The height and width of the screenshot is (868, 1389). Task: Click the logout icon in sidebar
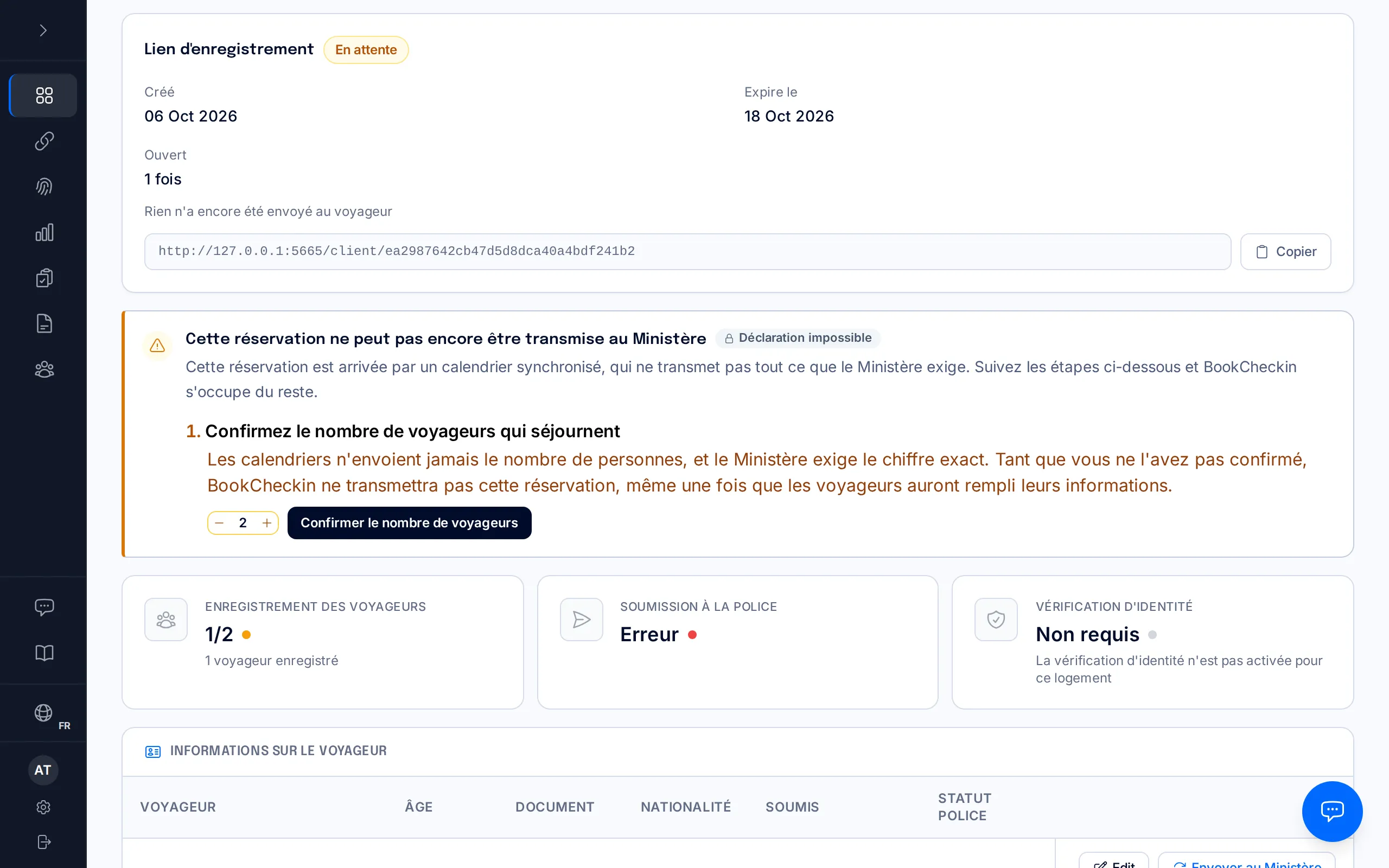pyautogui.click(x=43, y=842)
